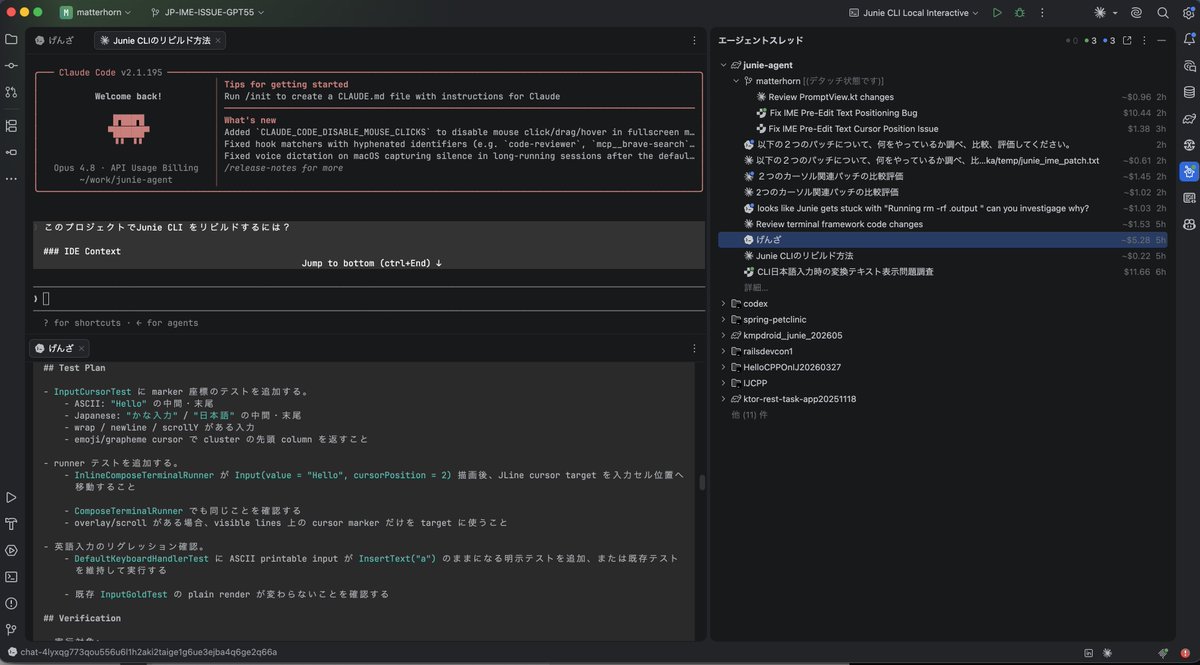This screenshot has width=1200, height=665.
Task: Expand the HelloCPPOnIJ20260327 node
Action: coord(723,367)
